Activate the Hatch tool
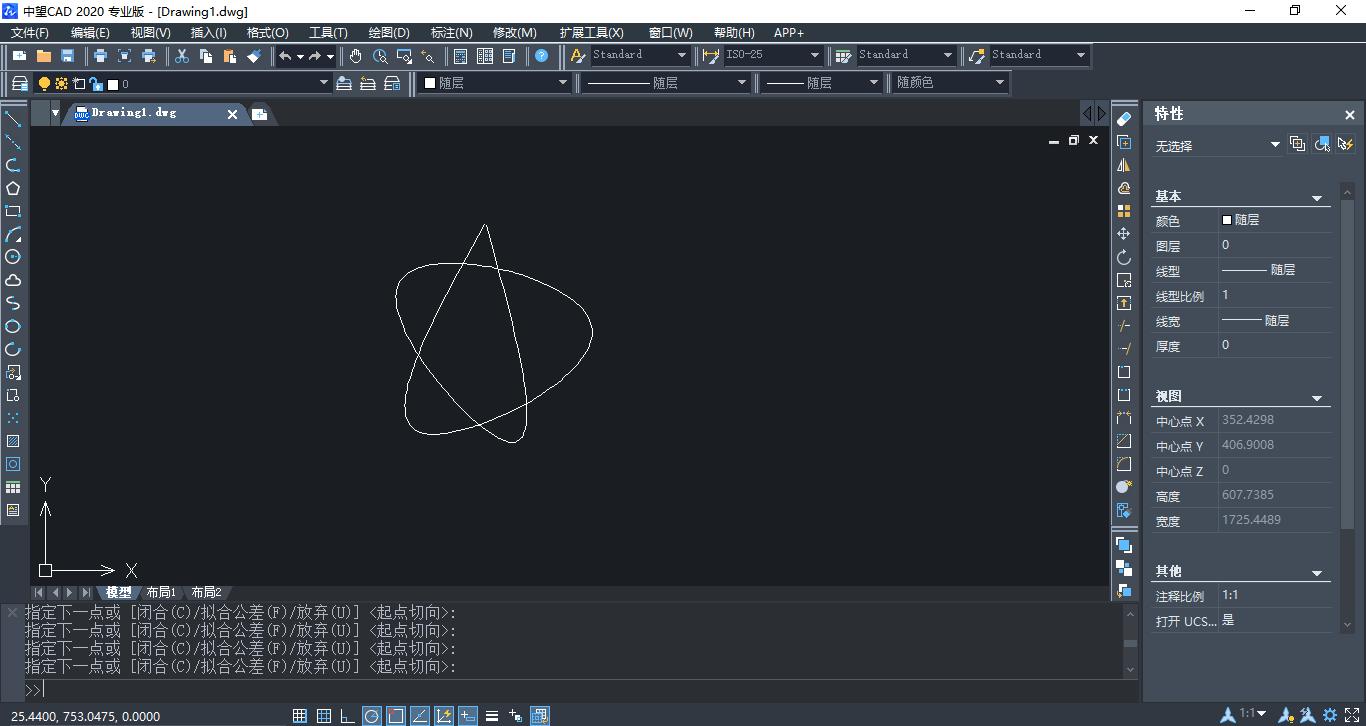 (x=13, y=441)
